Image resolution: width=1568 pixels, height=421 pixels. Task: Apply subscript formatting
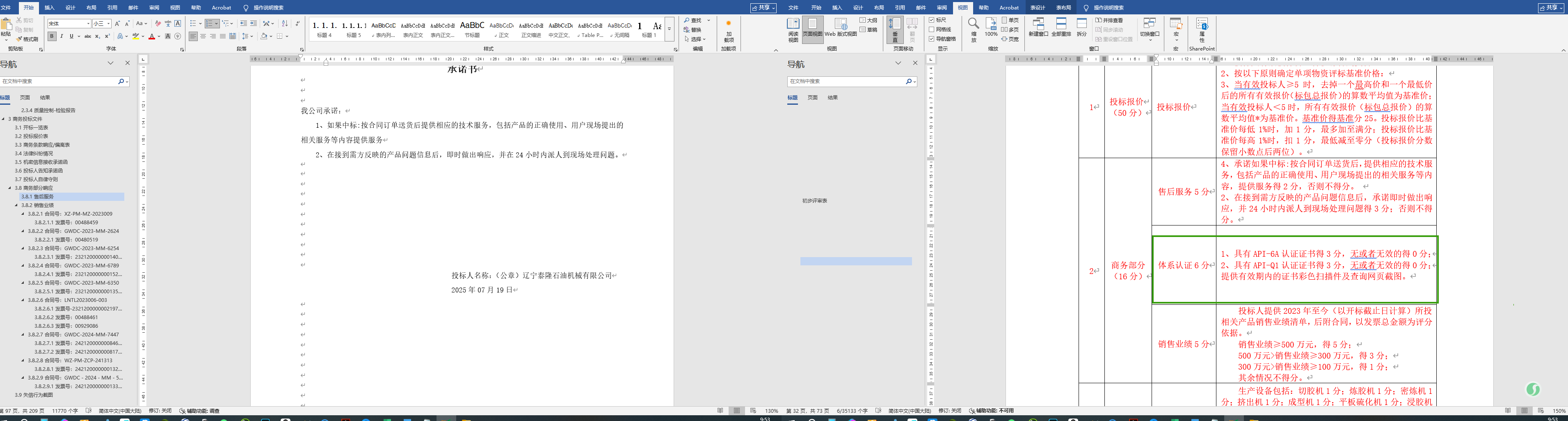(x=98, y=37)
